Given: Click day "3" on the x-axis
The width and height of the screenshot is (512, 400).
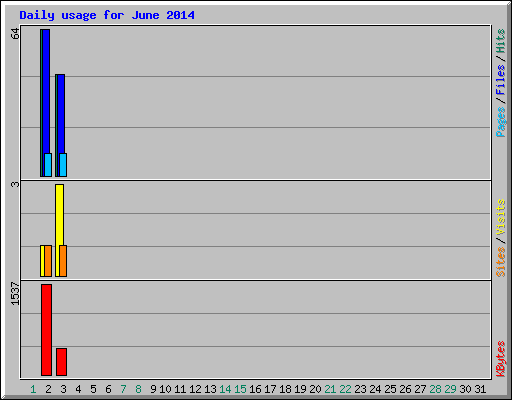Looking at the screenshot, I should coord(63,389).
